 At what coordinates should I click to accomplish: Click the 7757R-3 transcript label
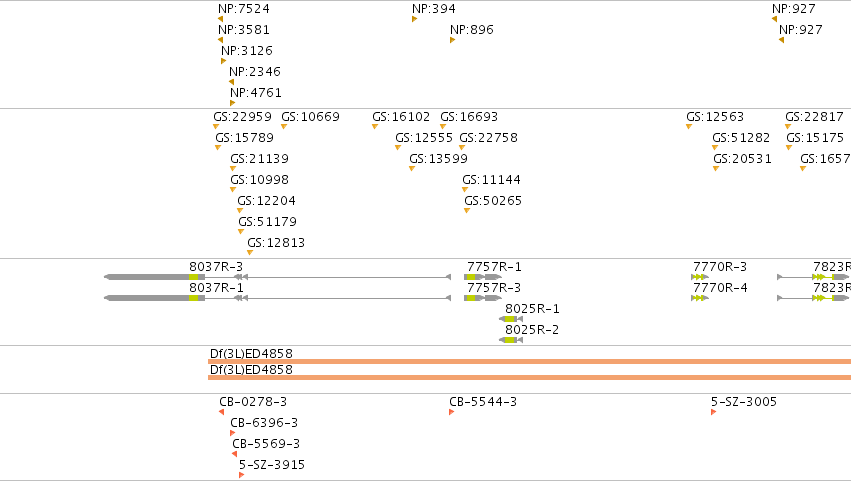[x=494, y=288]
